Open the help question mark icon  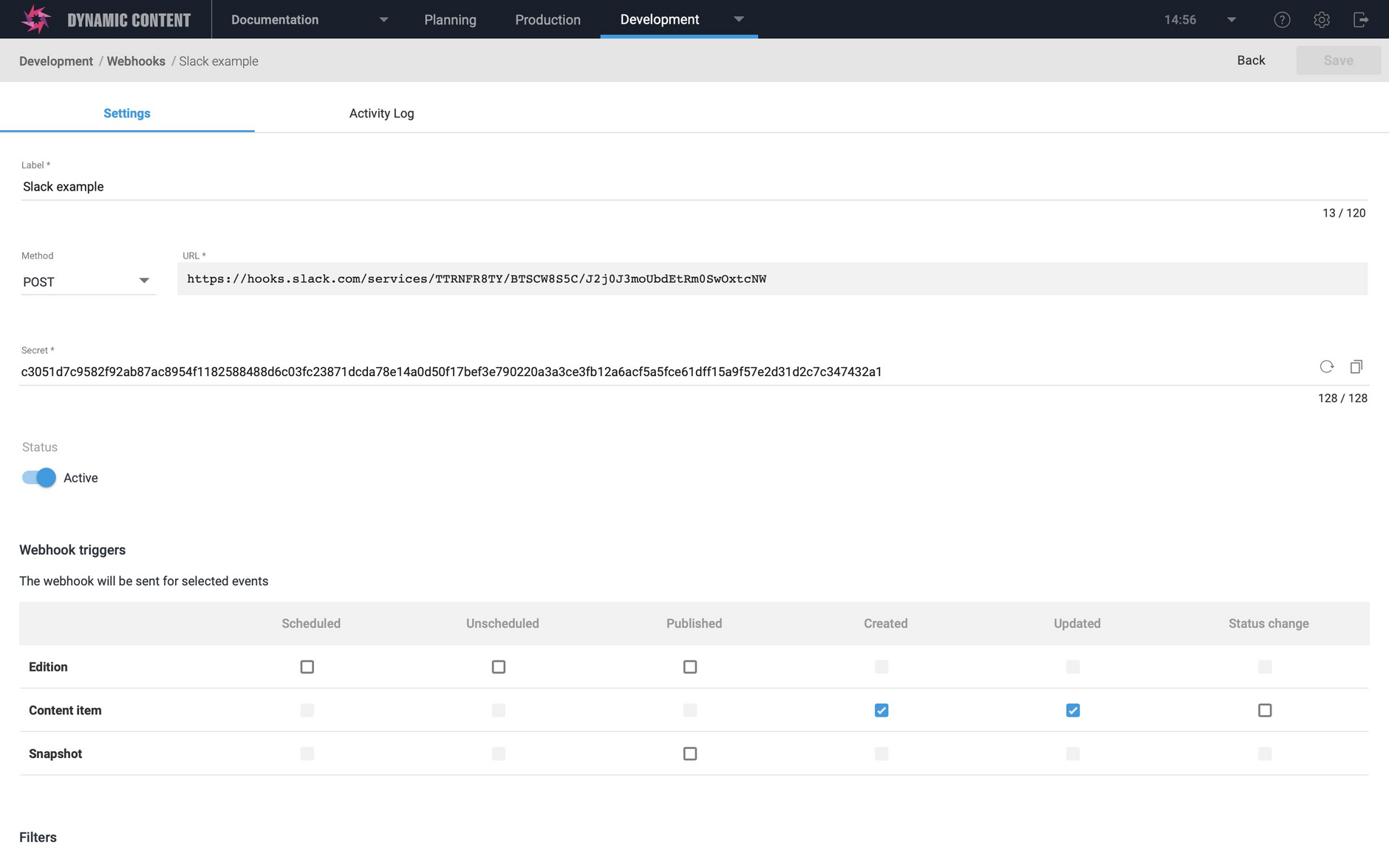[x=1282, y=20]
